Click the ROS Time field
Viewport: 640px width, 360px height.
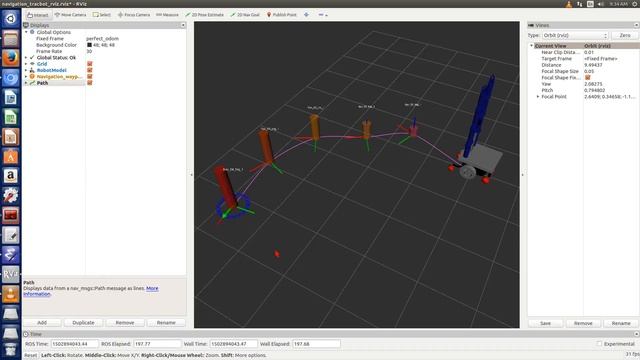[x=75, y=344]
